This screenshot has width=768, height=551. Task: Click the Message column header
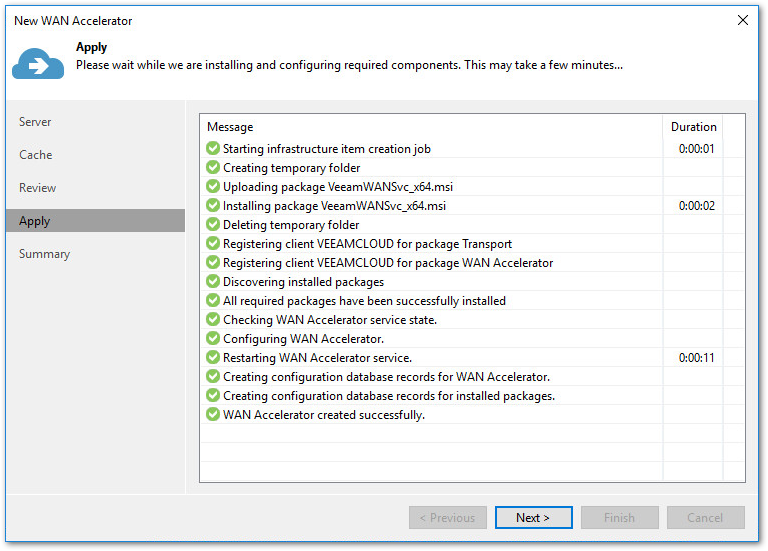click(230, 127)
